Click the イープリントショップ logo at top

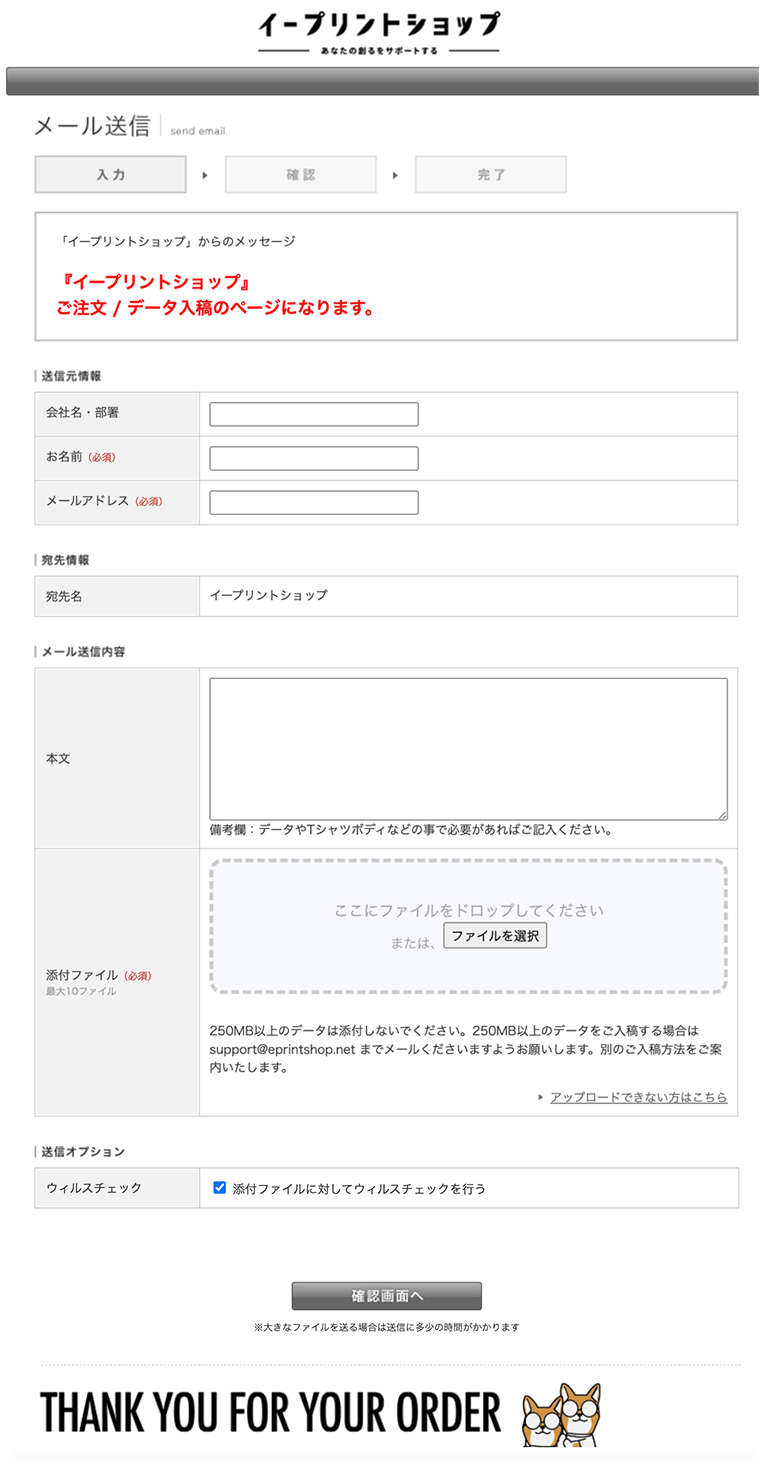(x=378, y=33)
